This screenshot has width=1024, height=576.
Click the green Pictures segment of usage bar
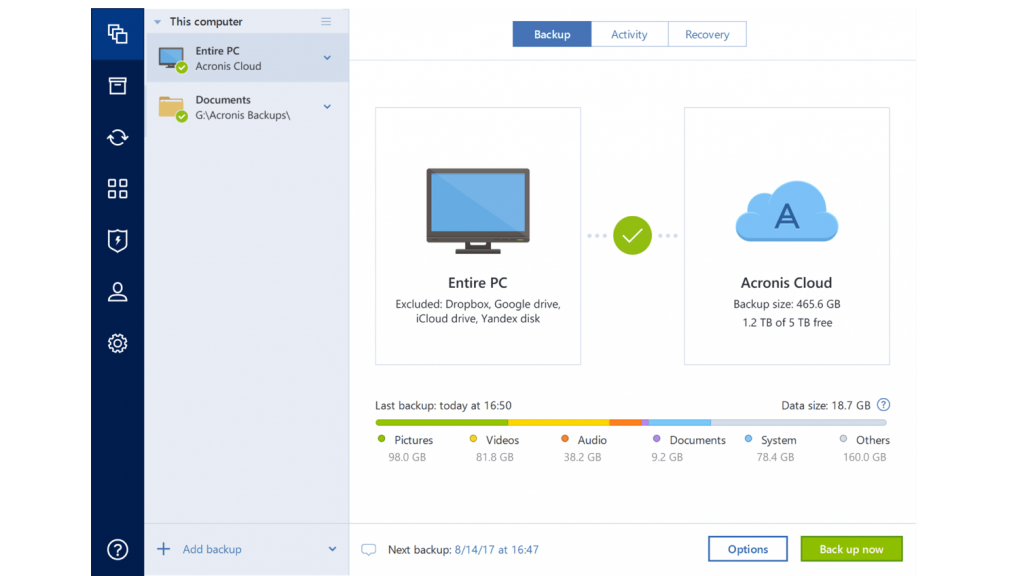click(442, 423)
